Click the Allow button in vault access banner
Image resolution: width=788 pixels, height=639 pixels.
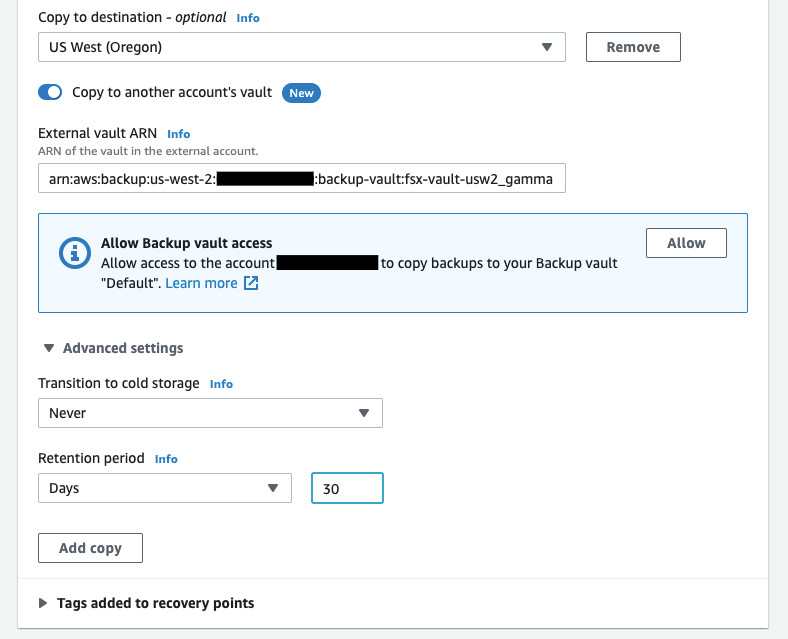(686, 243)
